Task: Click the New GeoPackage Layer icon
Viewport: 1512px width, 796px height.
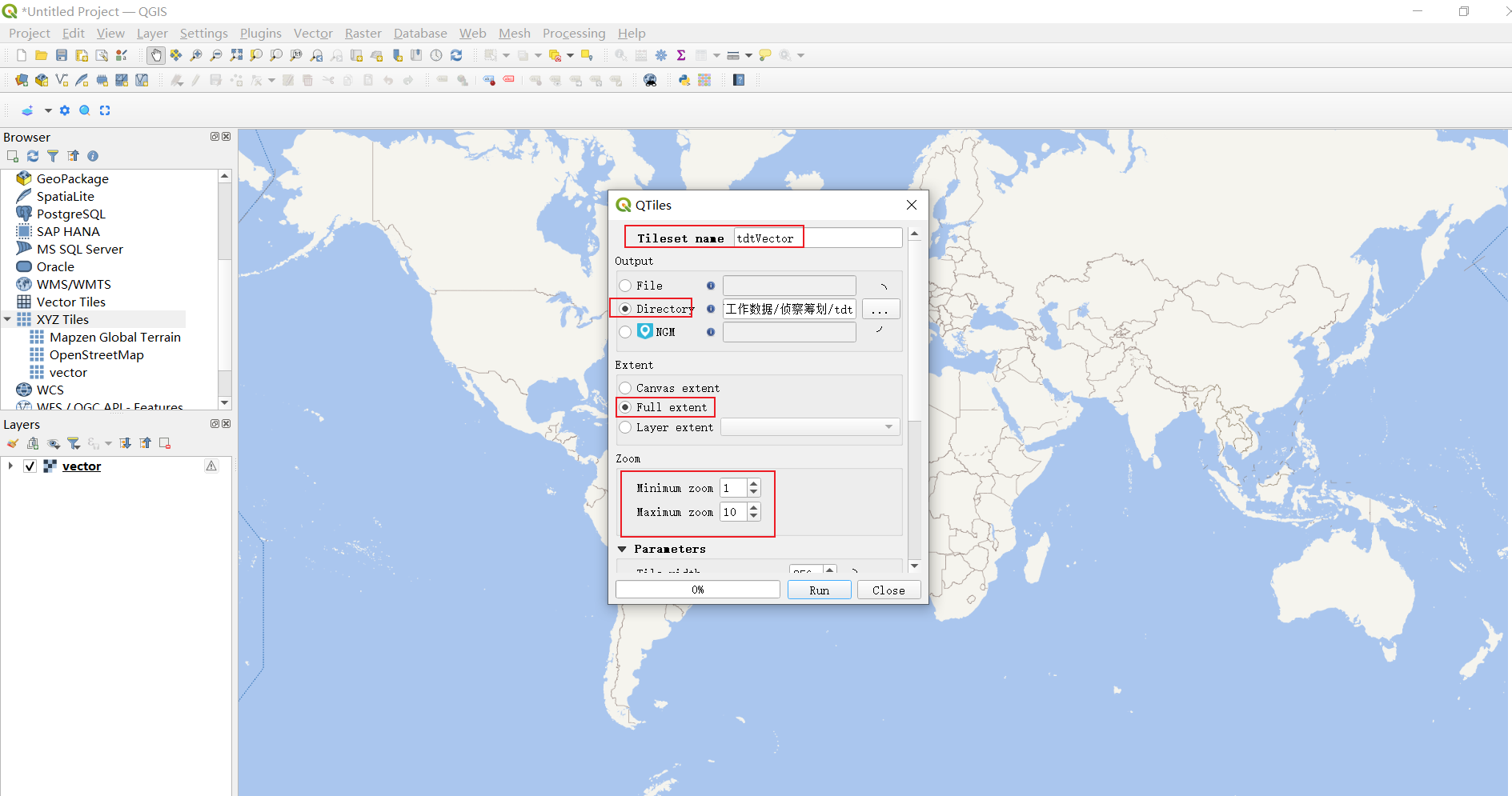Action: (42, 80)
